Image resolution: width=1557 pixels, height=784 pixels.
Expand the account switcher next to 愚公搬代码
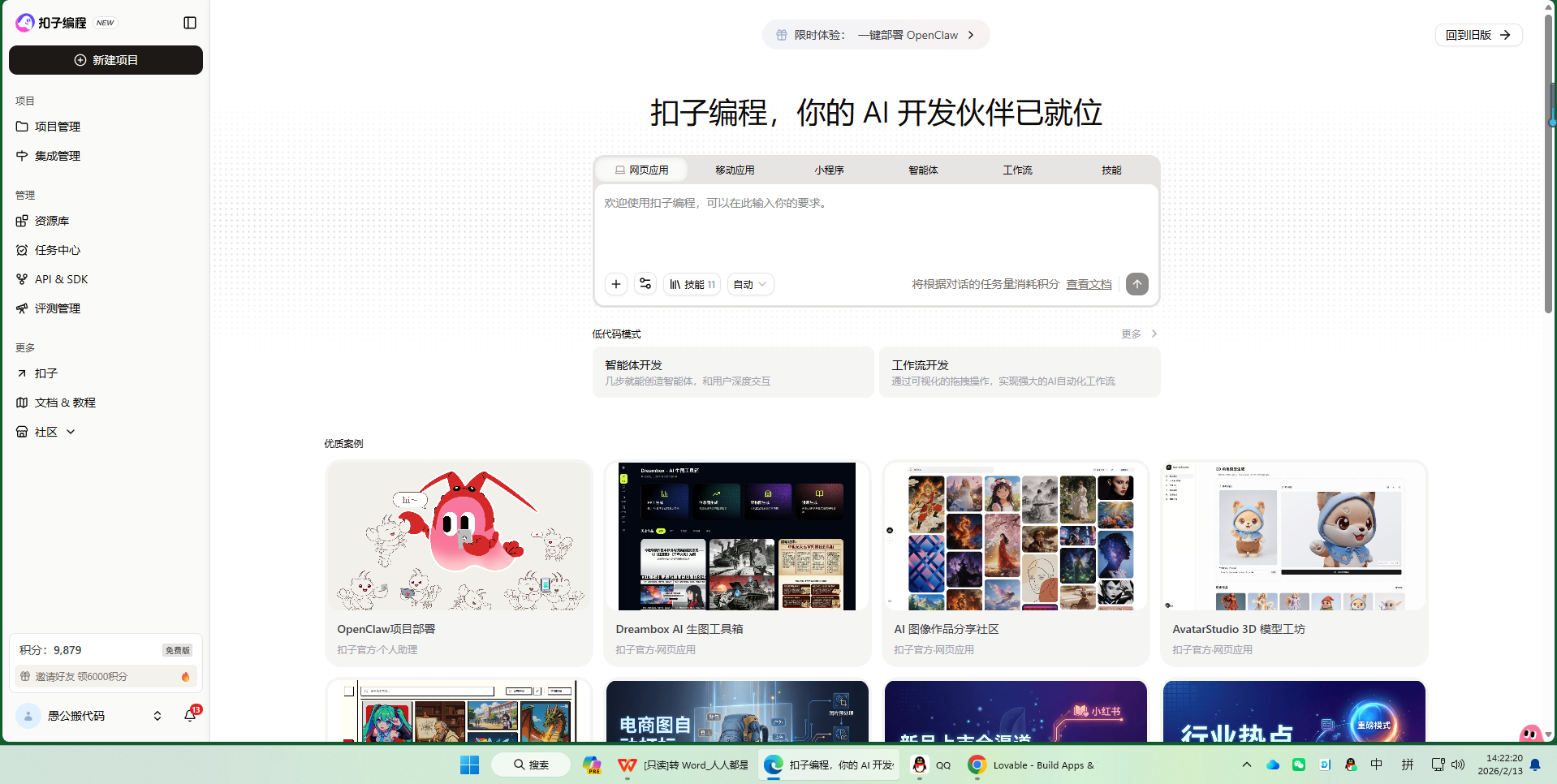click(157, 716)
